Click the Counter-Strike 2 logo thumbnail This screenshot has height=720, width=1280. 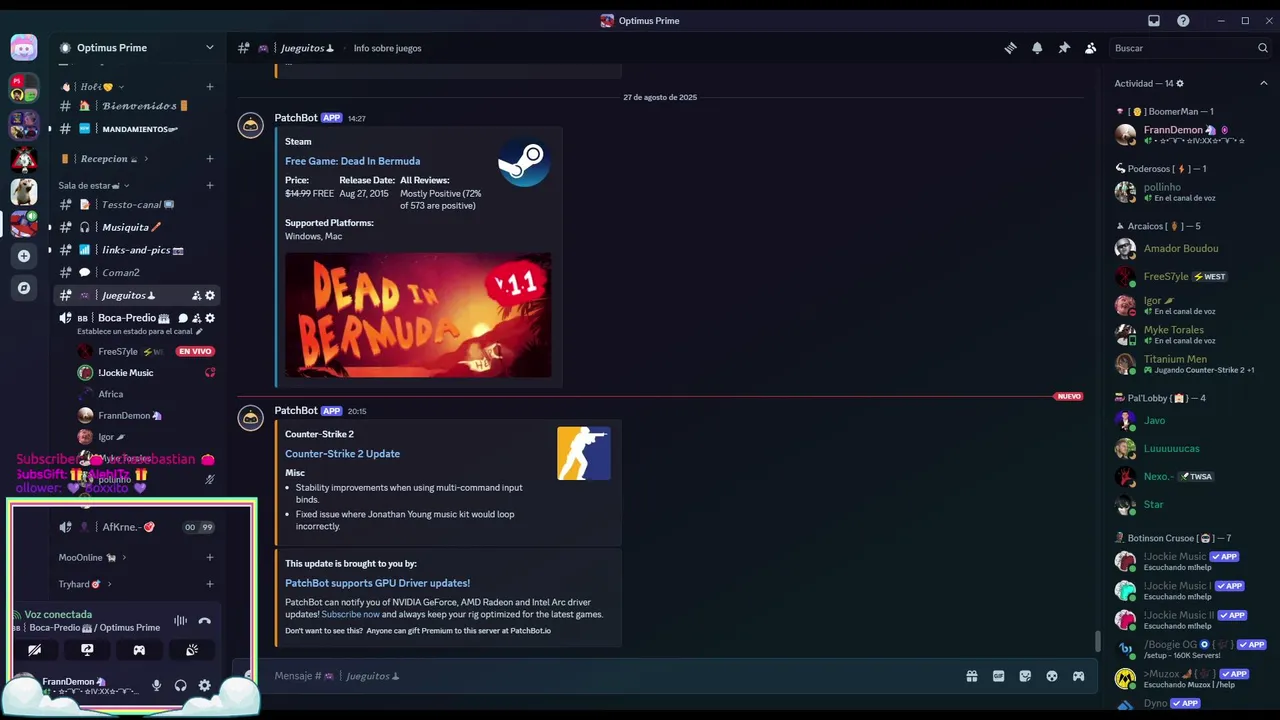[584, 453]
